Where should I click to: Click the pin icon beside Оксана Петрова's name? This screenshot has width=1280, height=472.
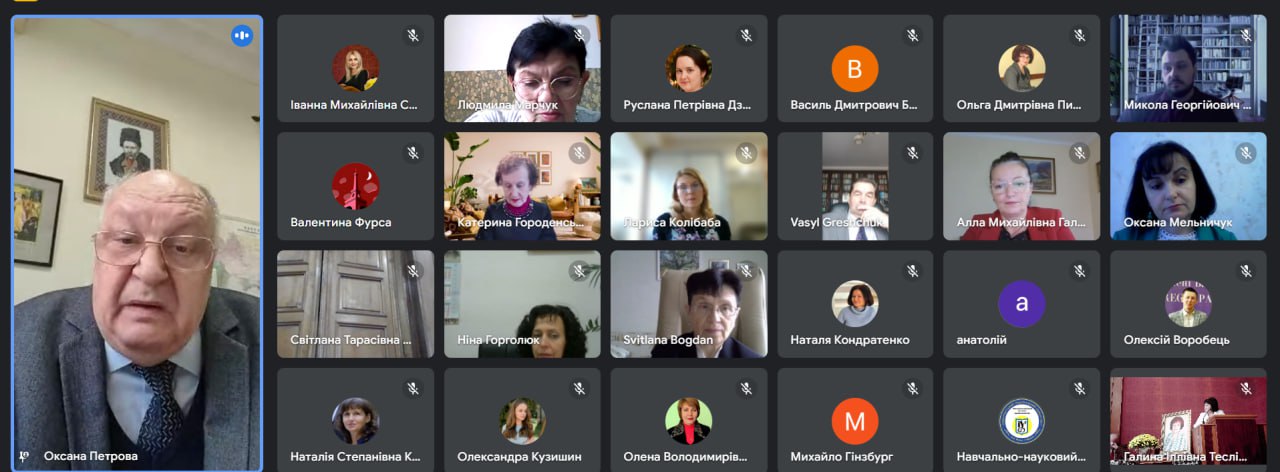pos(24,455)
